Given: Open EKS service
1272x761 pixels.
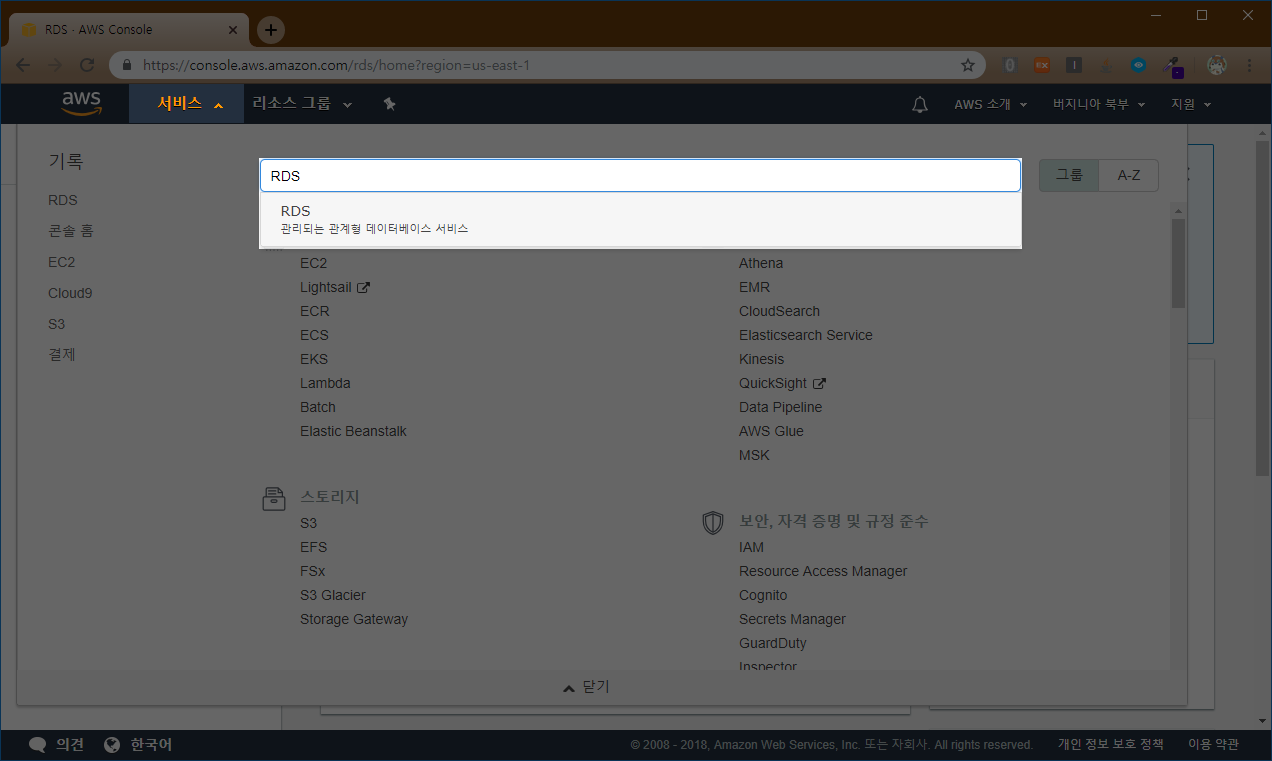Looking at the screenshot, I should 314,359.
